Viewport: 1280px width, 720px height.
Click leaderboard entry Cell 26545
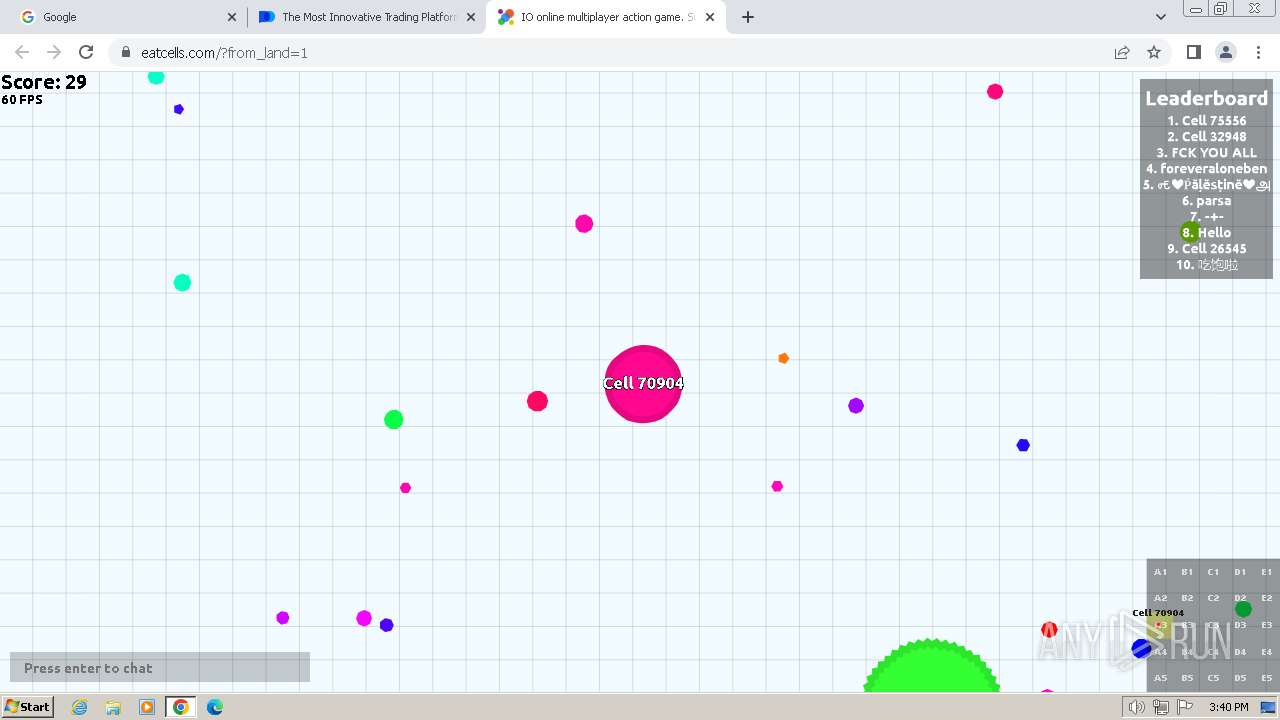tap(1206, 249)
